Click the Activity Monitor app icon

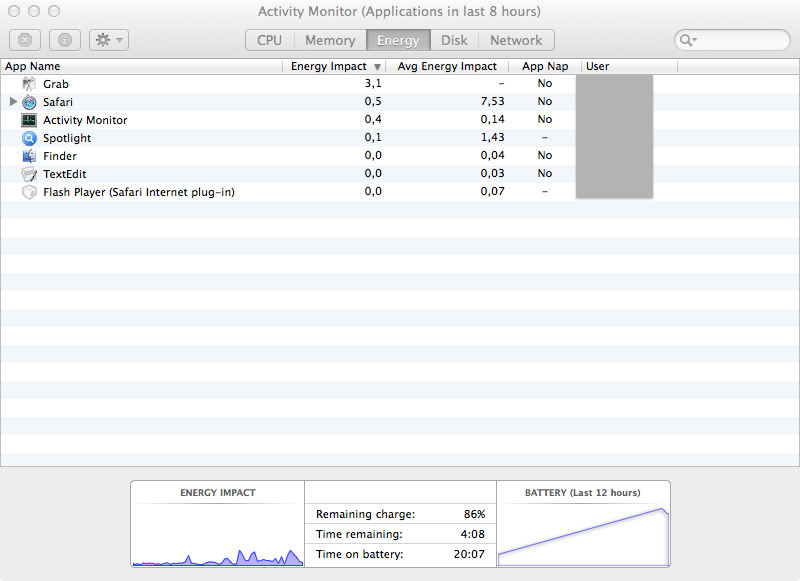[x=29, y=120]
